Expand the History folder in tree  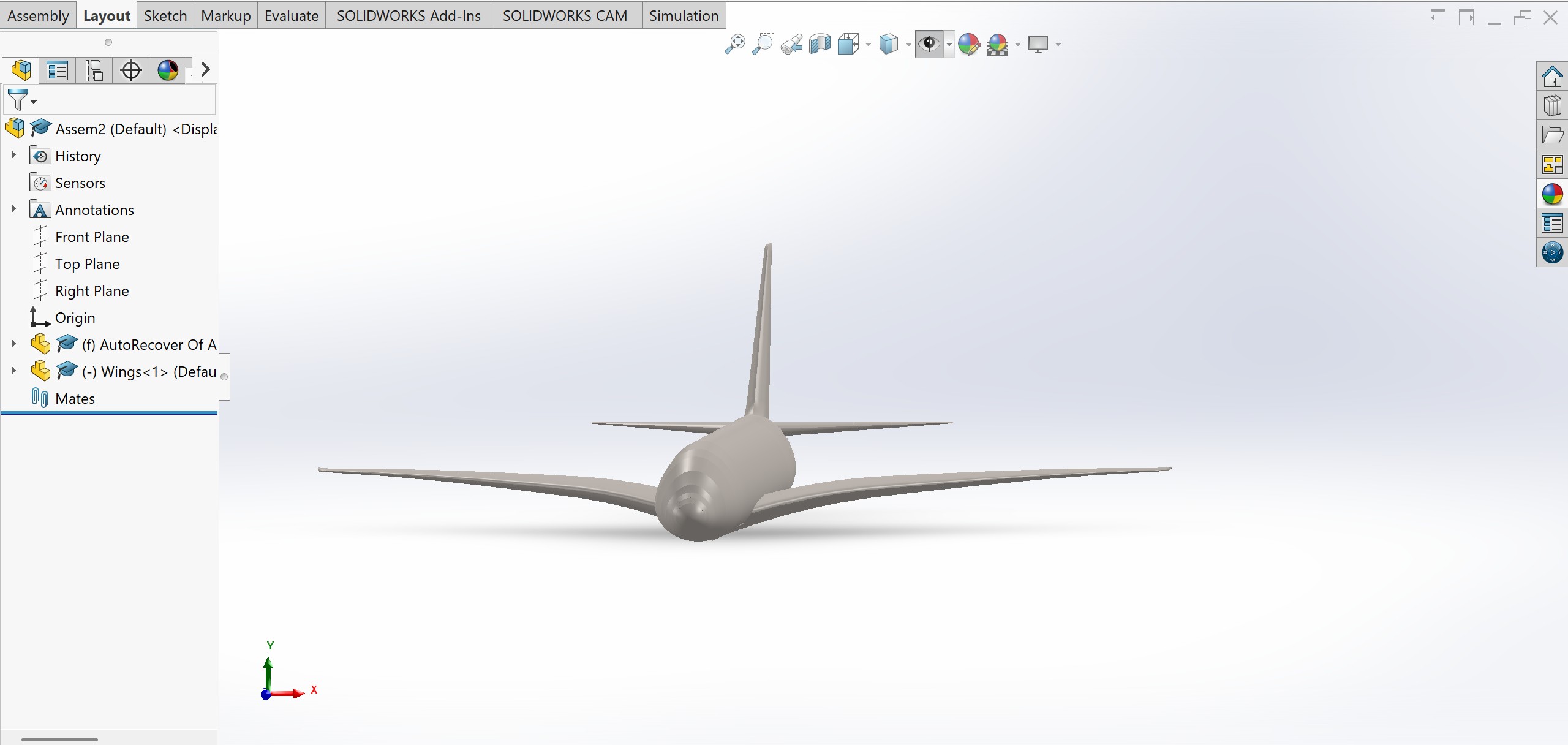point(13,156)
